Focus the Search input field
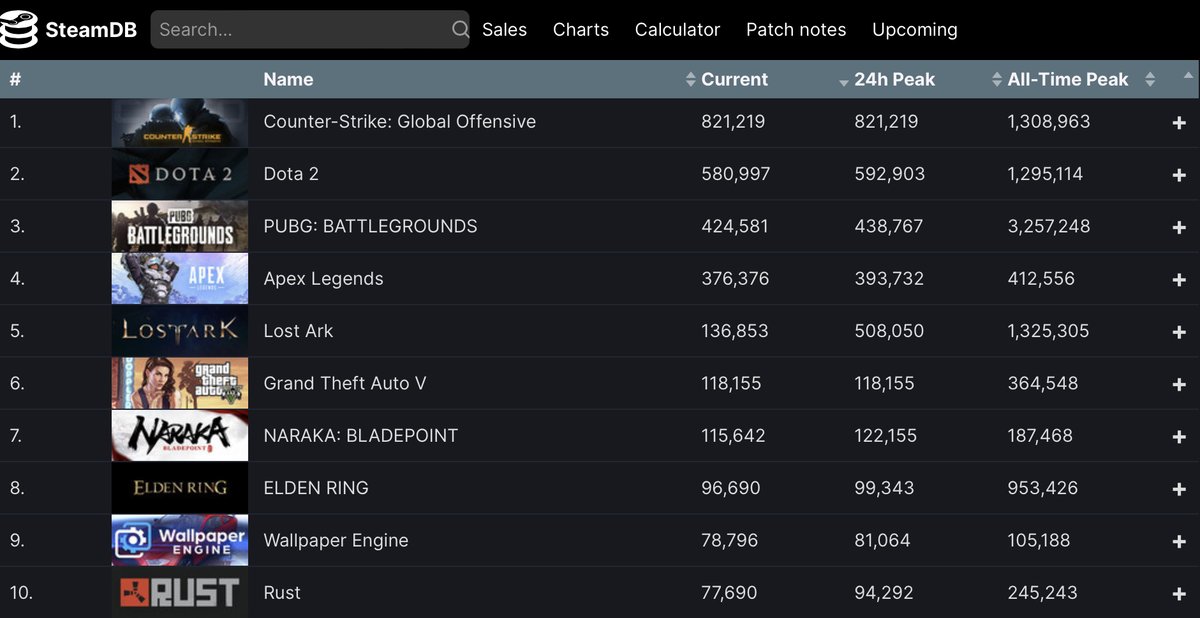The width and height of the screenshot is (1200, 618). point(311,30)
